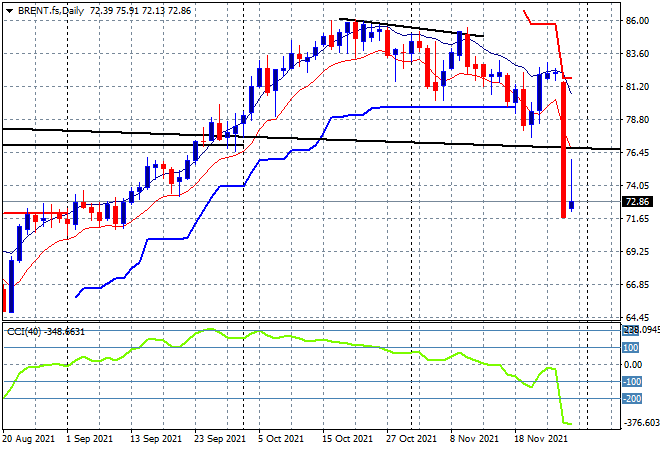Click the 81.20 price axis label
660x450 pixels.
tap(637, 86)
